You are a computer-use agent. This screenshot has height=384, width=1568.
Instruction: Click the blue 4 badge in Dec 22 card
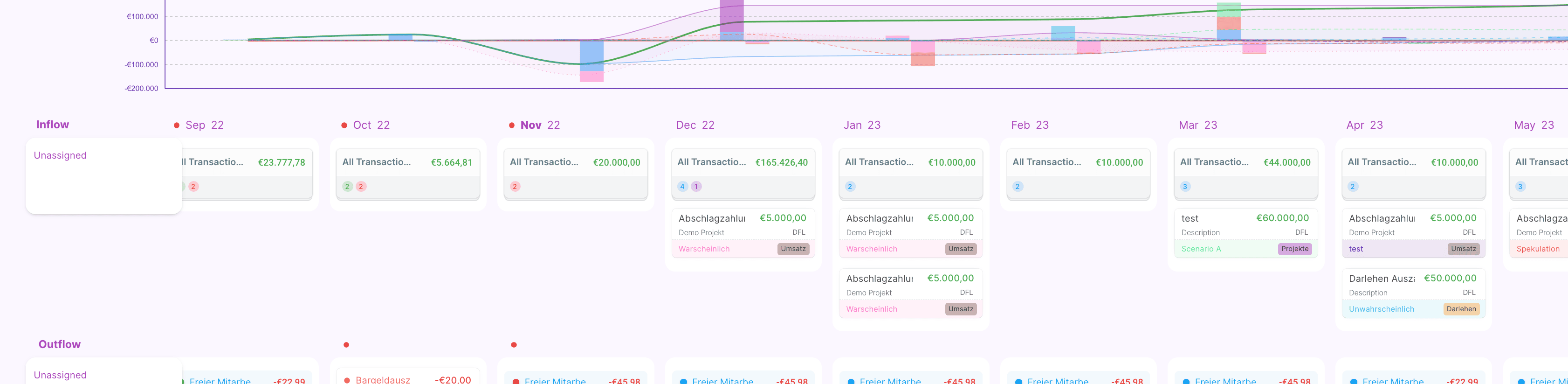682,187
